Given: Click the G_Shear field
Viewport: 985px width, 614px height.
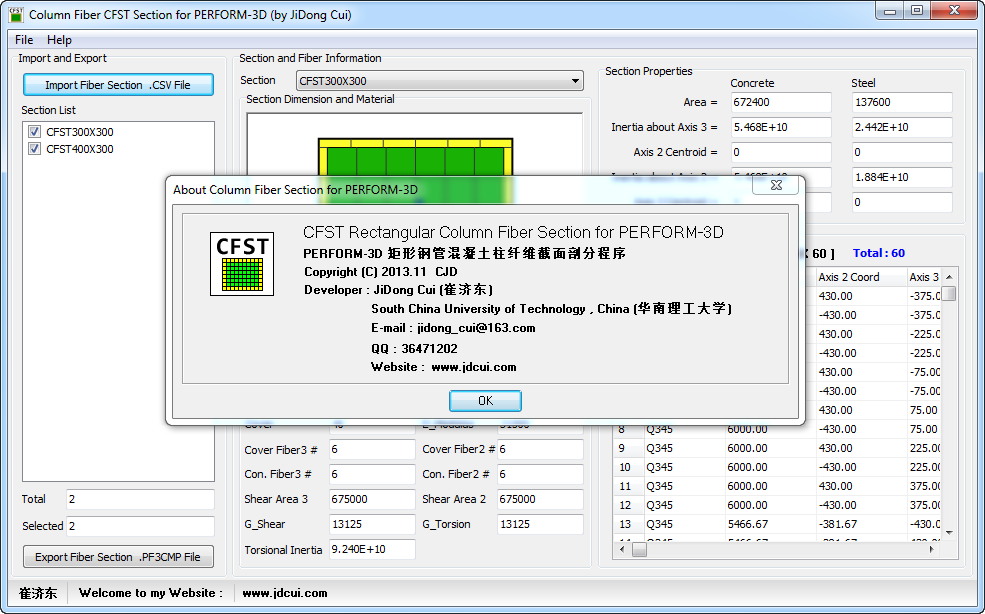Looking at the screenshot, I should click(x=372, y=524).
